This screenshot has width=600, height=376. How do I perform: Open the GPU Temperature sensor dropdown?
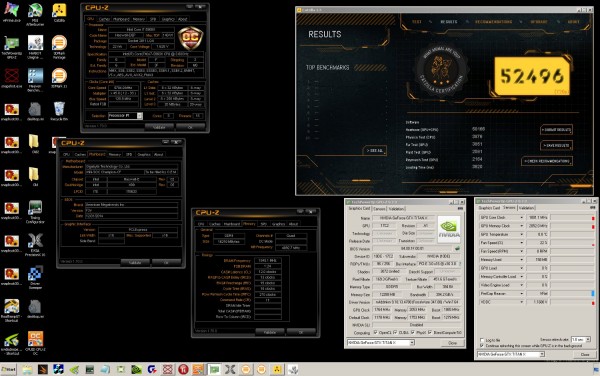[x=521, y=234]
